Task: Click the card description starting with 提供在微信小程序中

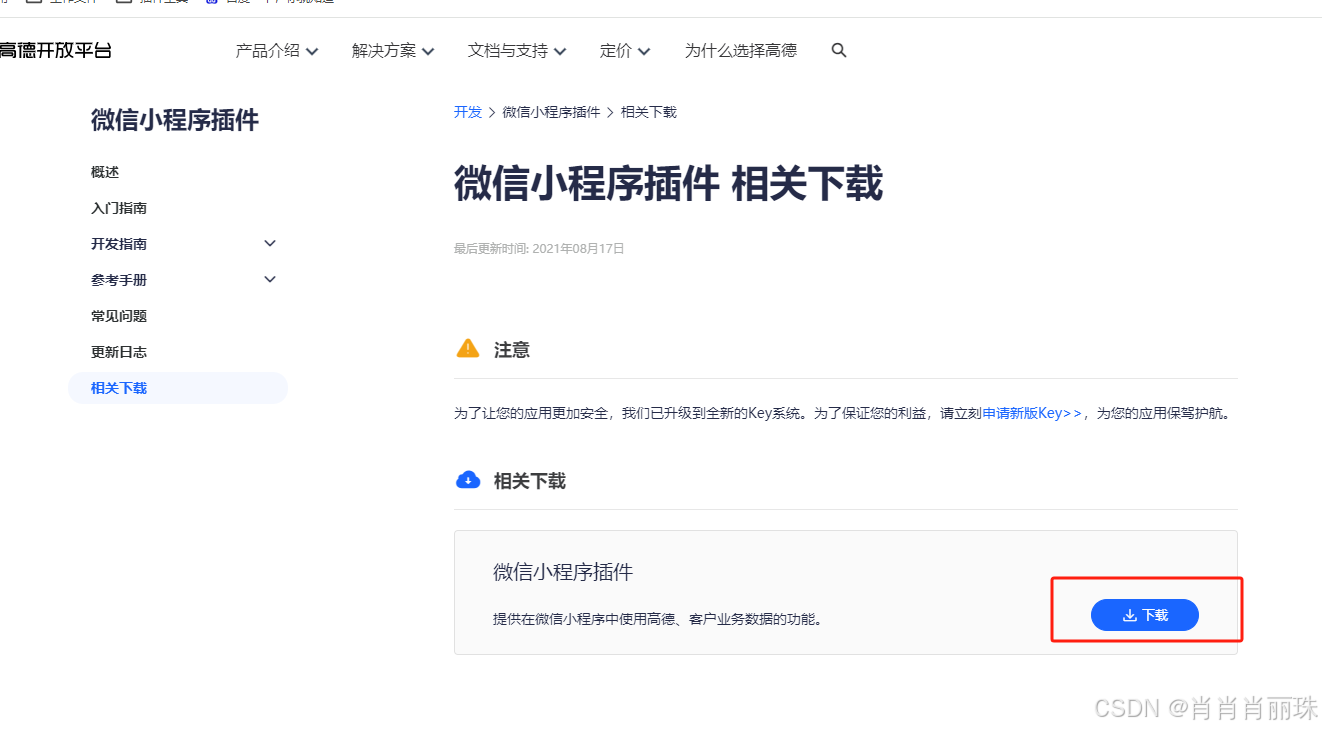Action: 658,619
